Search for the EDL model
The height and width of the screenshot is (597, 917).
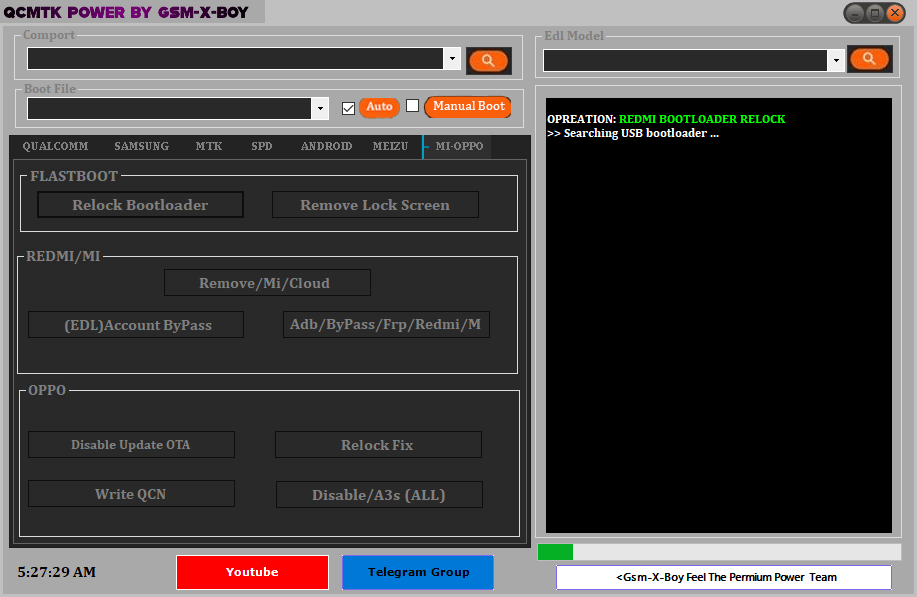[x=868, y=59]
